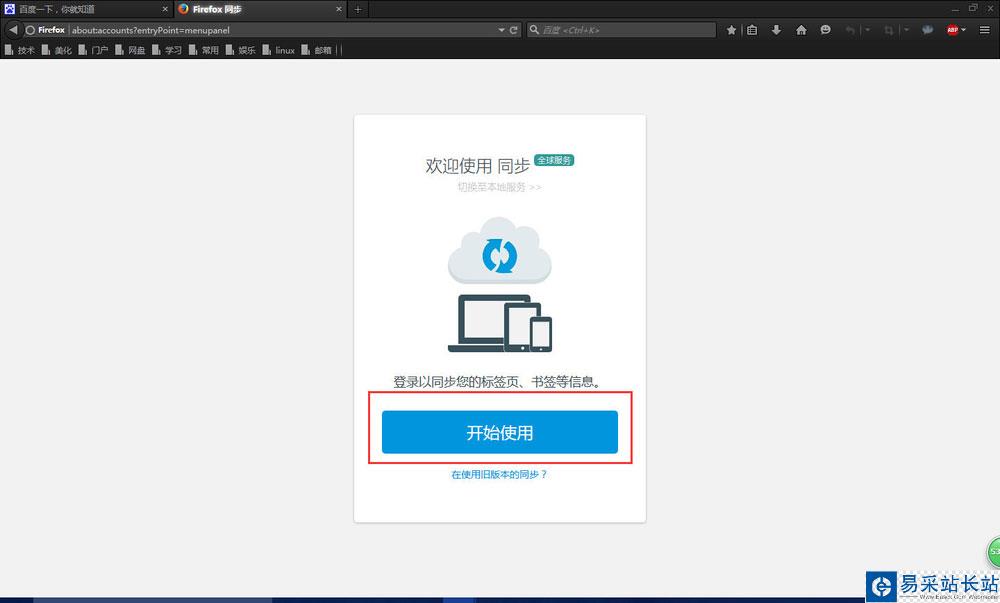This screenshot has height=603, width=1000.
Task: Click the 欢迎使用 同步 heading
Action: point(478,166)
